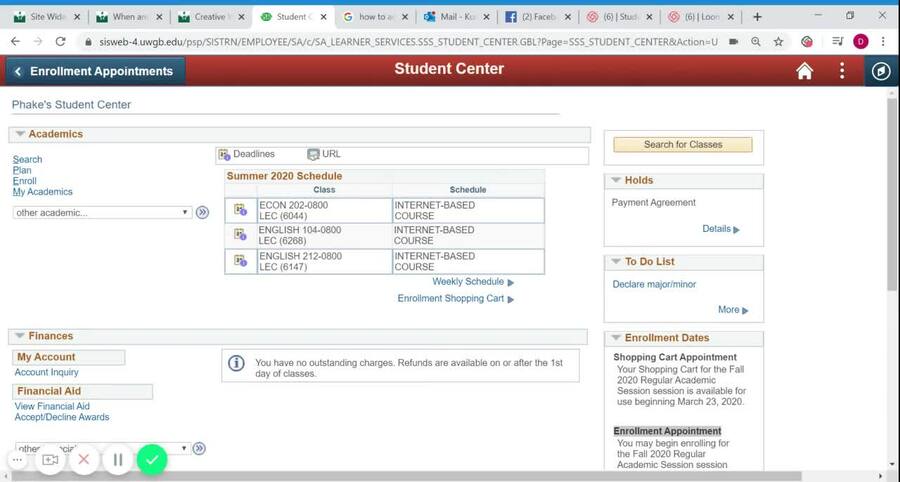Click the green checkmark recorder button
Screen dimensions: 900x482
[x=151, y=459]
